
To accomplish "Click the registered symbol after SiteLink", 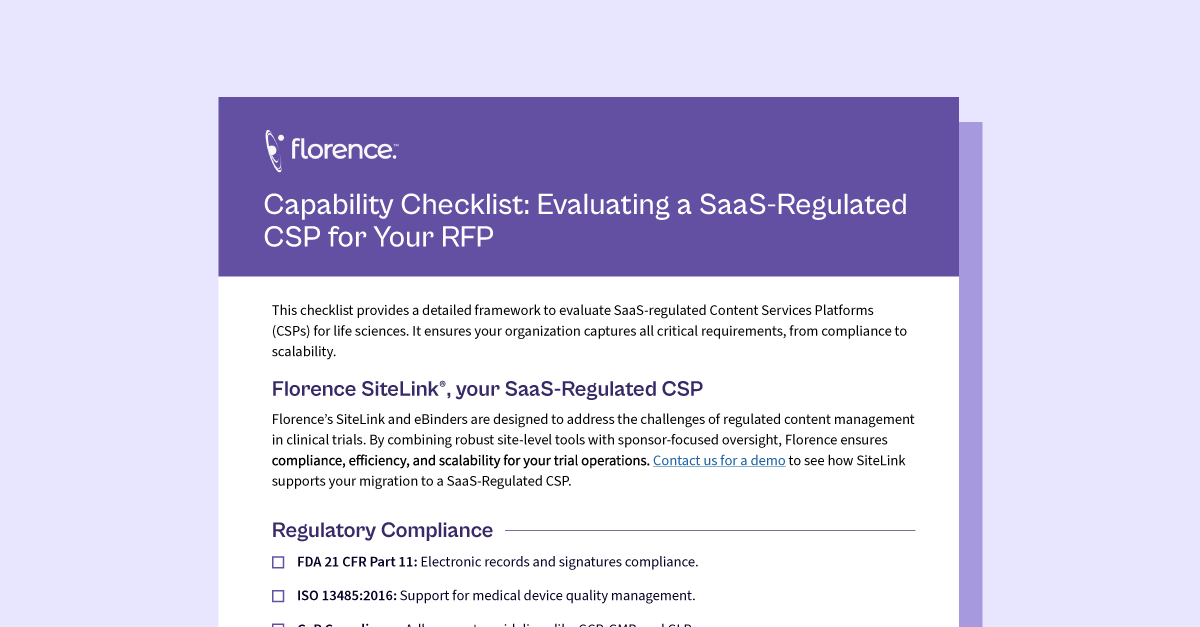I will point(442,383).
